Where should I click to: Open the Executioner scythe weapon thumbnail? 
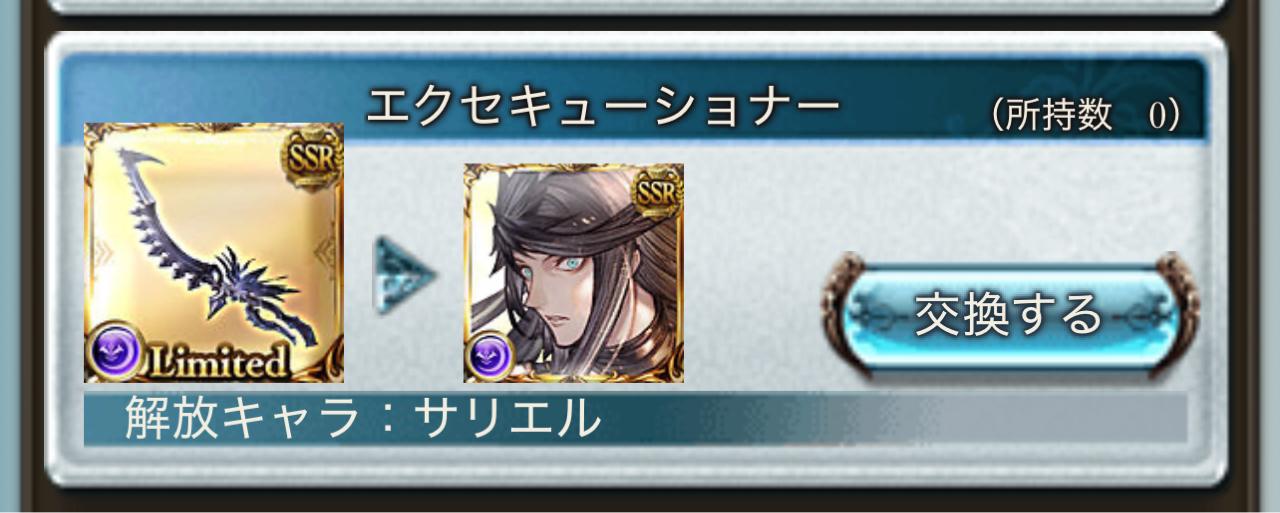tap(214, 252)
